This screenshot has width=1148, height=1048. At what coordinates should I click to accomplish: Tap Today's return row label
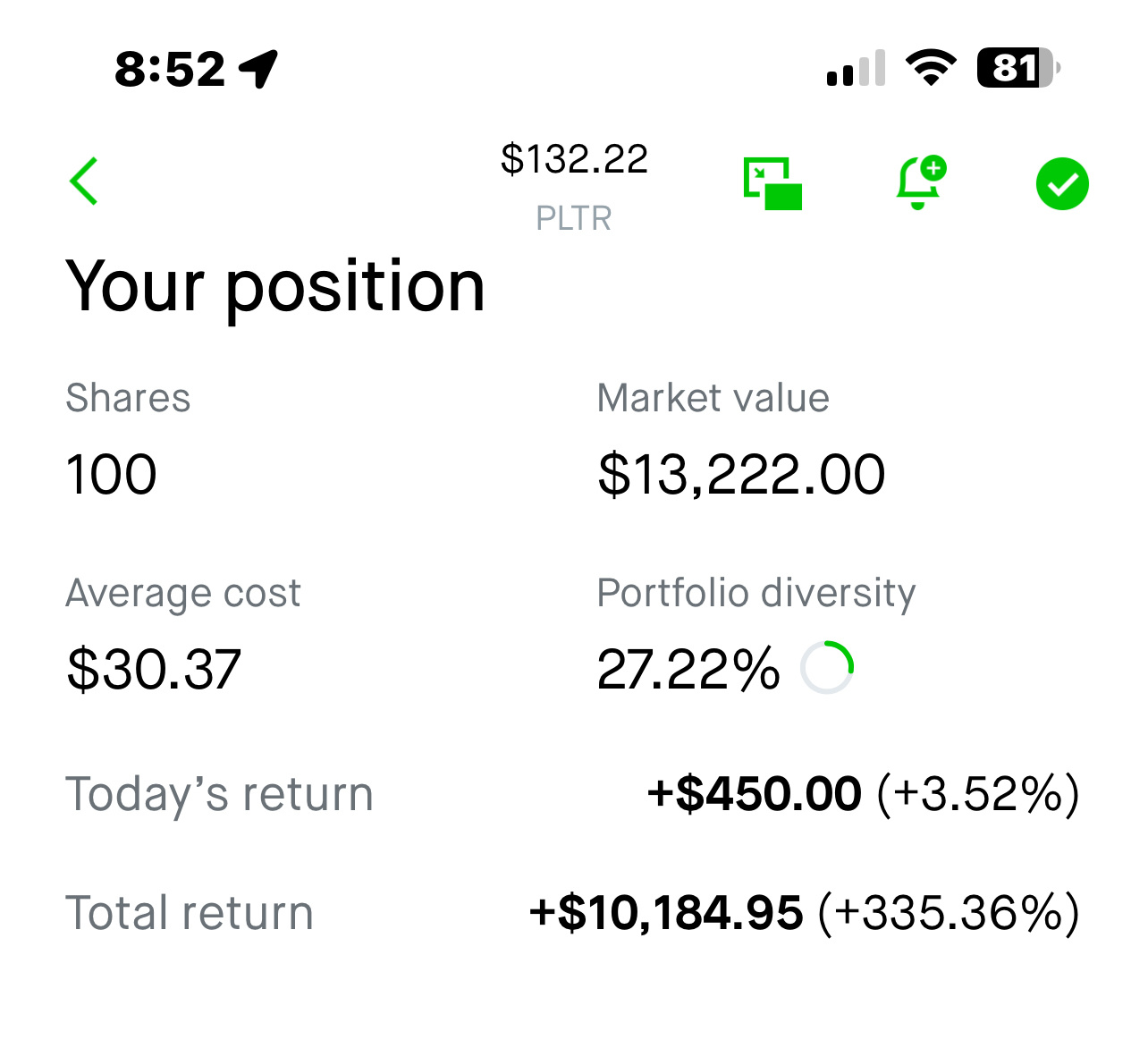coord(220,794)
